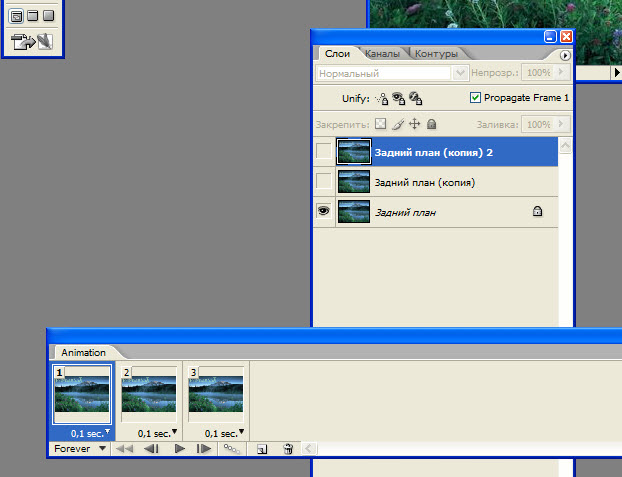622x477 pixels.
Task: Enable Lock transparent pixels icon
Action: point(380,124)
